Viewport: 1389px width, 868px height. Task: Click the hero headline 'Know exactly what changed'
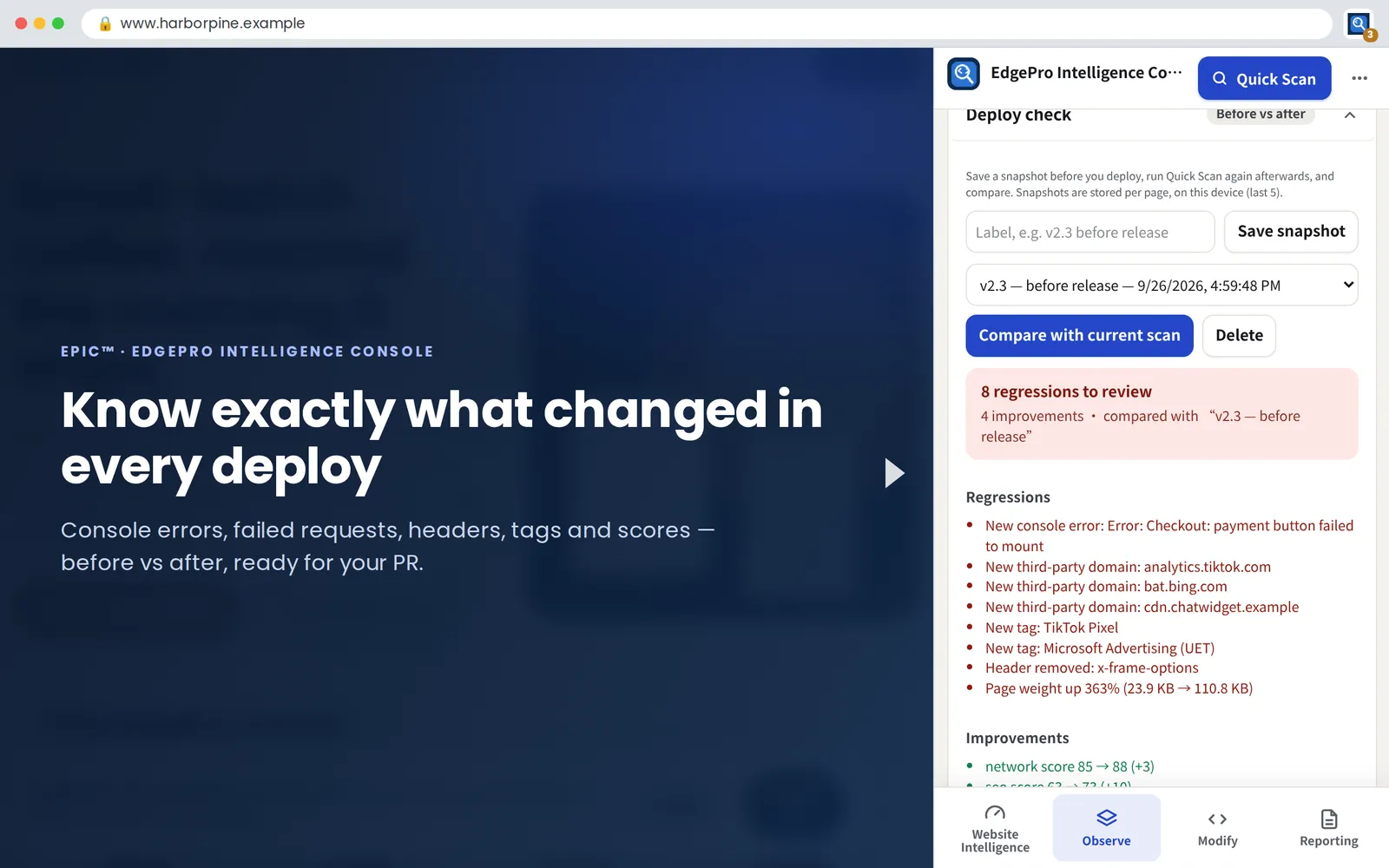point(441,438)
